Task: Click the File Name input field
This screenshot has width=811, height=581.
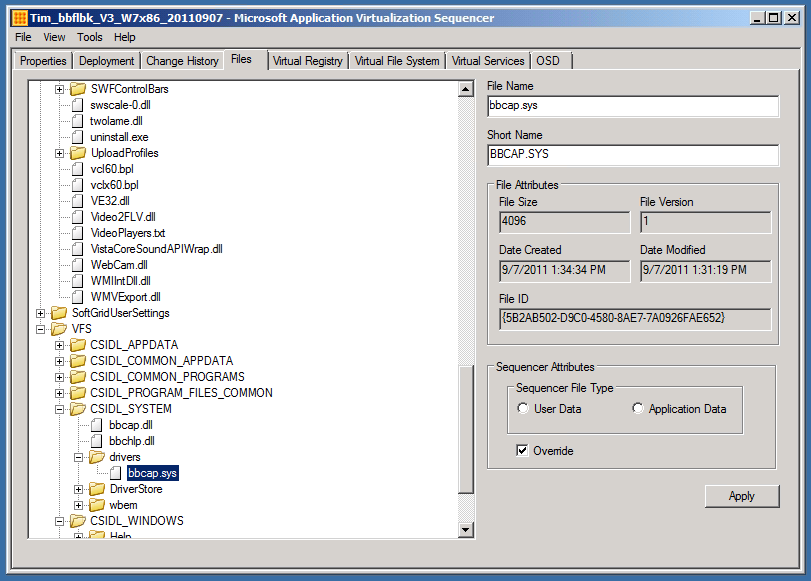Action: tap(632, 106)
